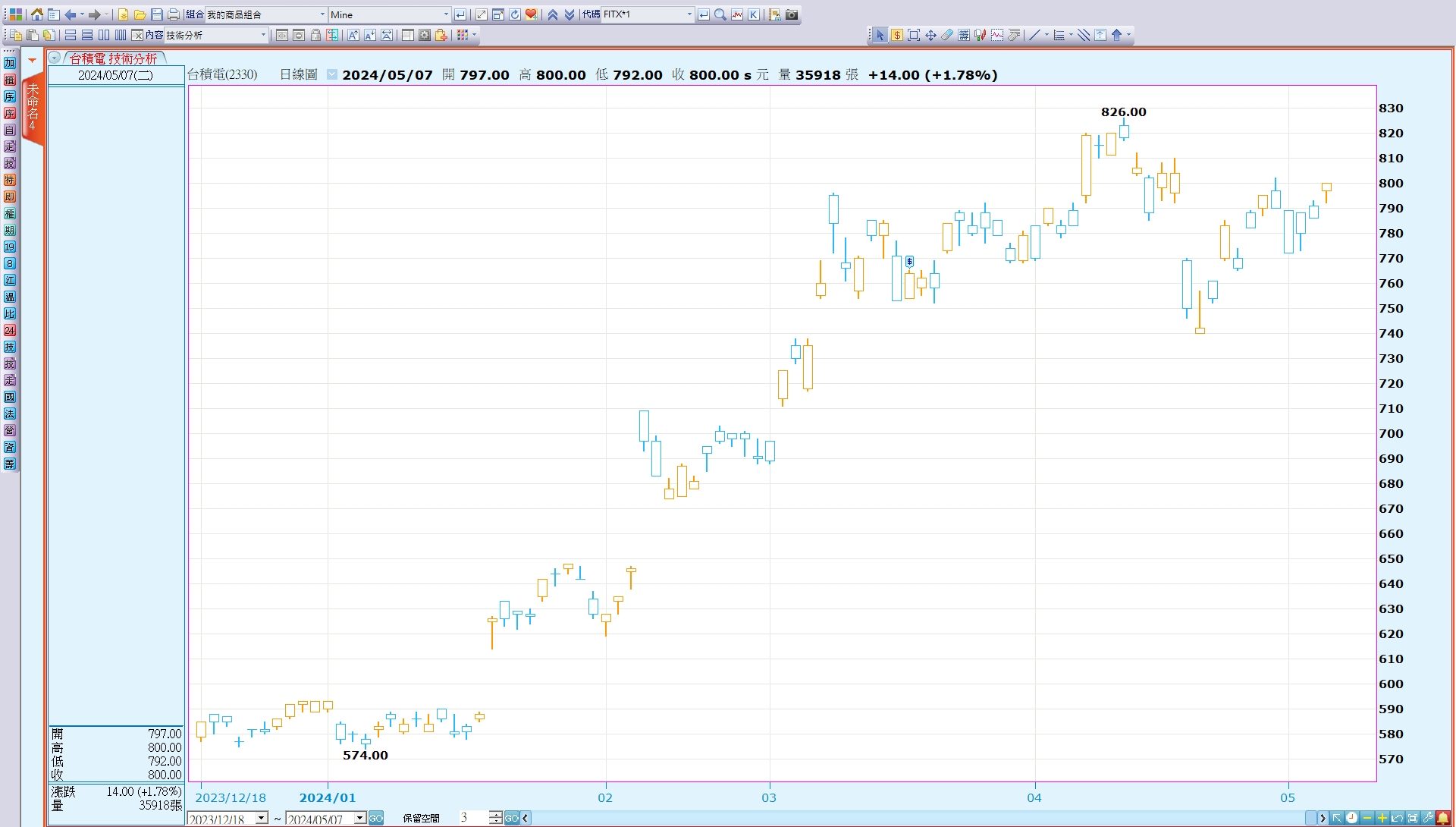Click the 2024/05/07(二) date header
Viewport: 1456px width, 827px height.
point(116,75)
